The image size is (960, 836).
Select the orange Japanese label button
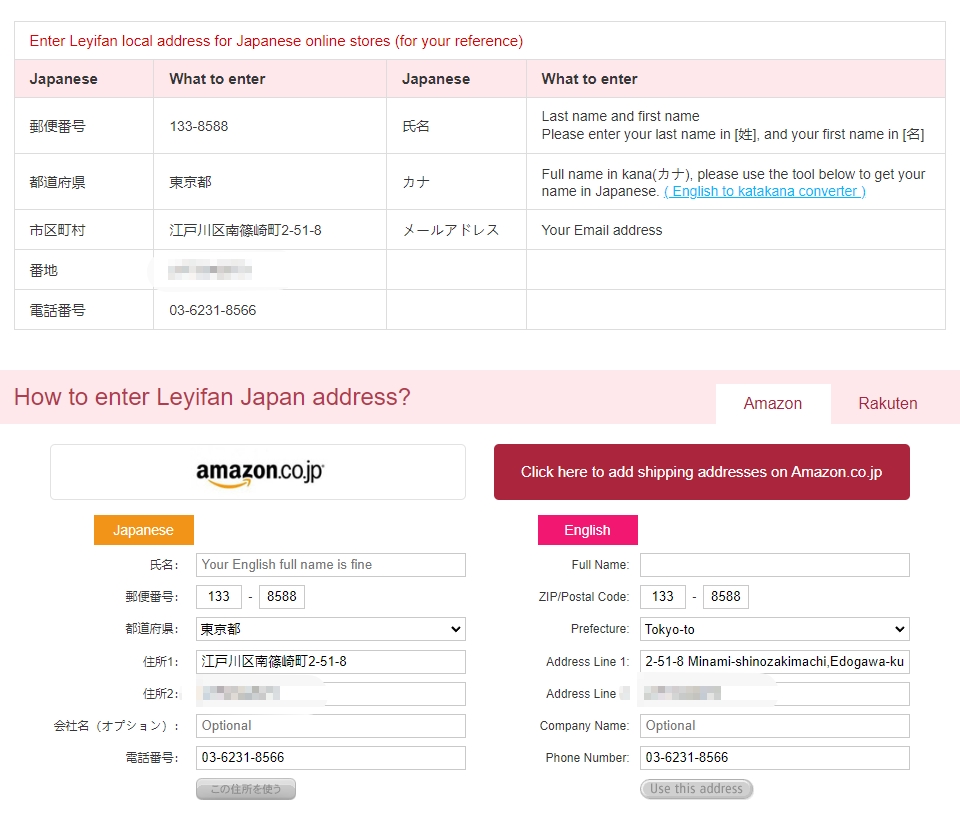click(144, 530)
